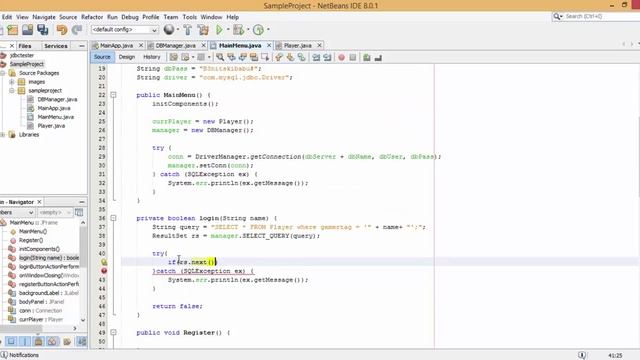The image size is (640, 360).
Task: Switch editor to Design view
Action: click(127, 57)
